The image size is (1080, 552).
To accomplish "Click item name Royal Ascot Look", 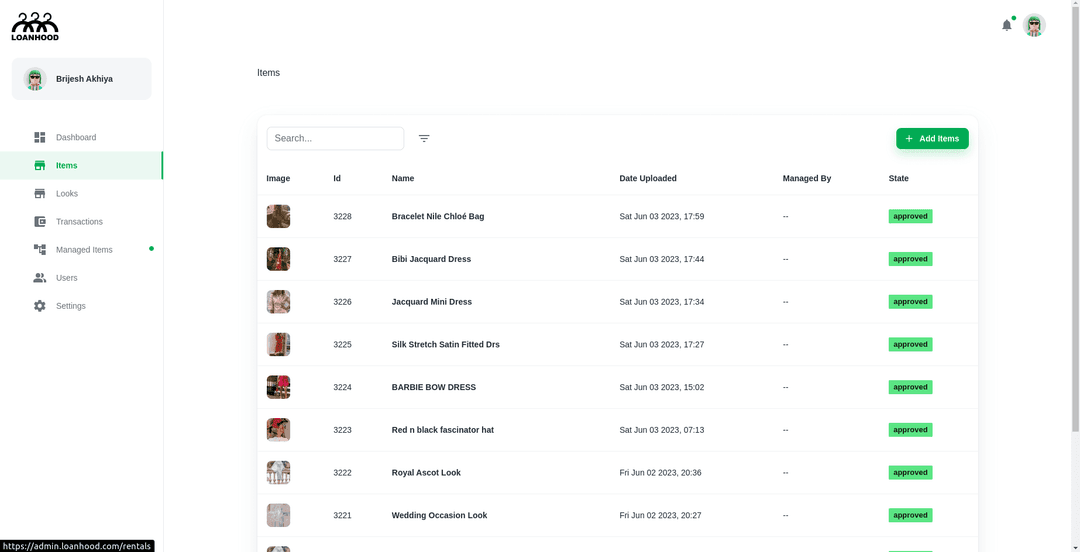I will tap(426, 473).
